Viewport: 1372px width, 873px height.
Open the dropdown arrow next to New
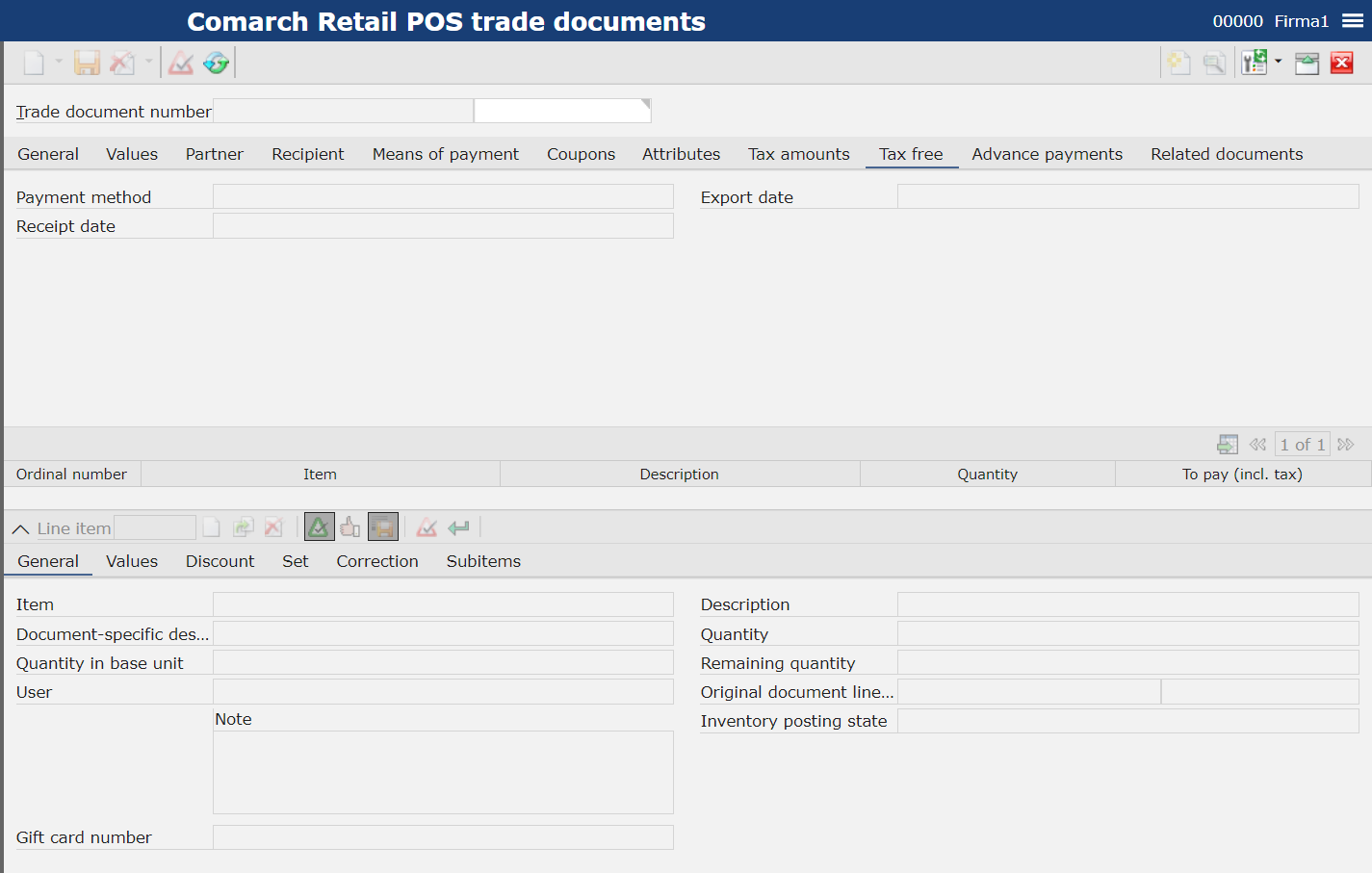click(x=59, y=62)
